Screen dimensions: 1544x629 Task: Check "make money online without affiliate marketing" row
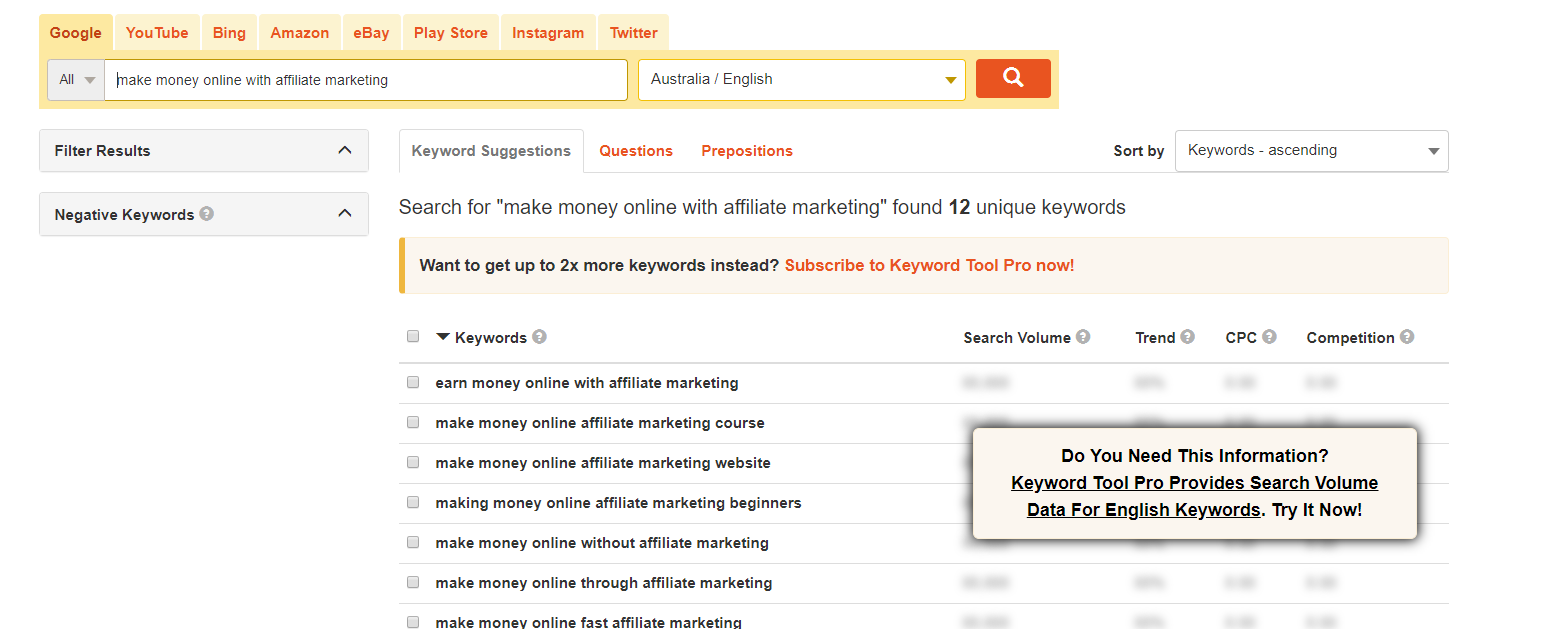pos(413,542)
